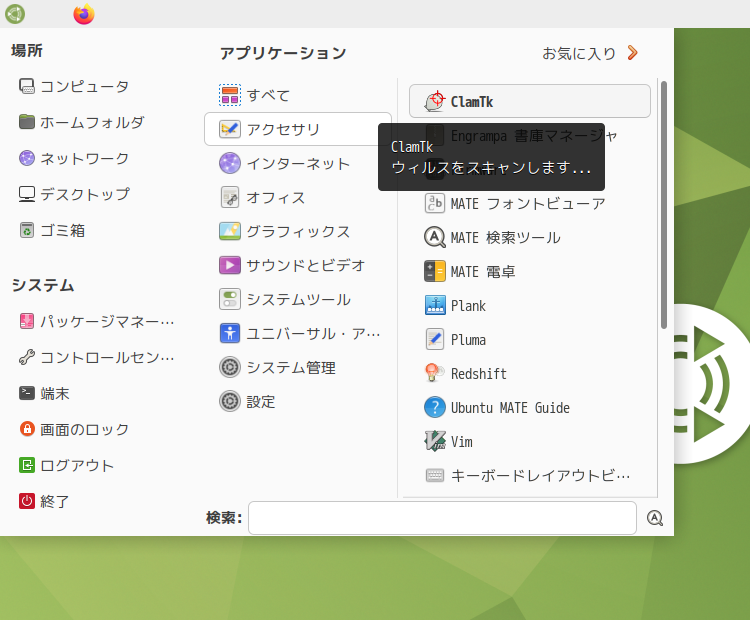The width and height of the screenshot is (750, 620).
Task: Click inside the 検索 search field
Action: (442, 518)
